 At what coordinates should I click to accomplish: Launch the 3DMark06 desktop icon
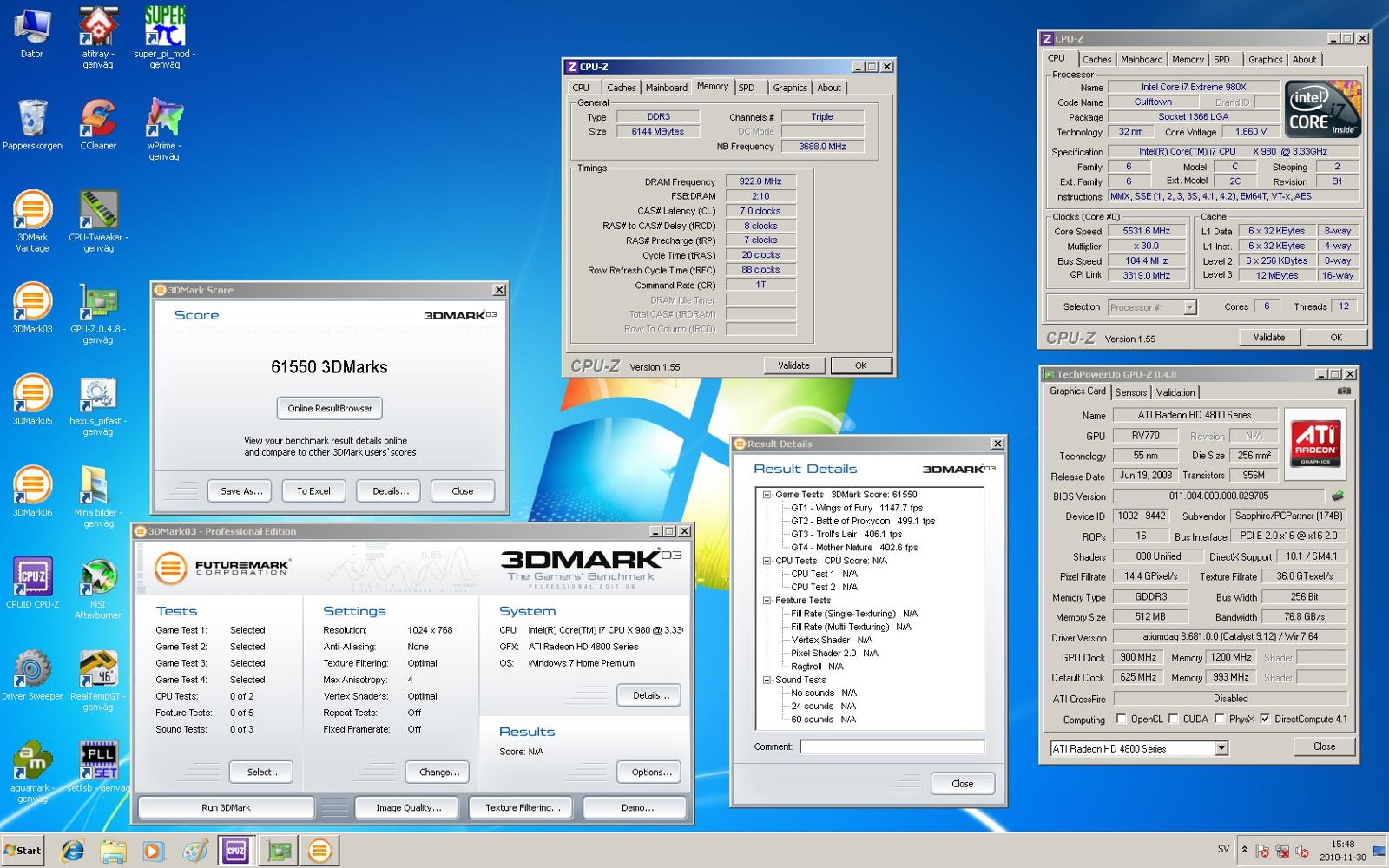pyautogui.click(x=32, y=492)
